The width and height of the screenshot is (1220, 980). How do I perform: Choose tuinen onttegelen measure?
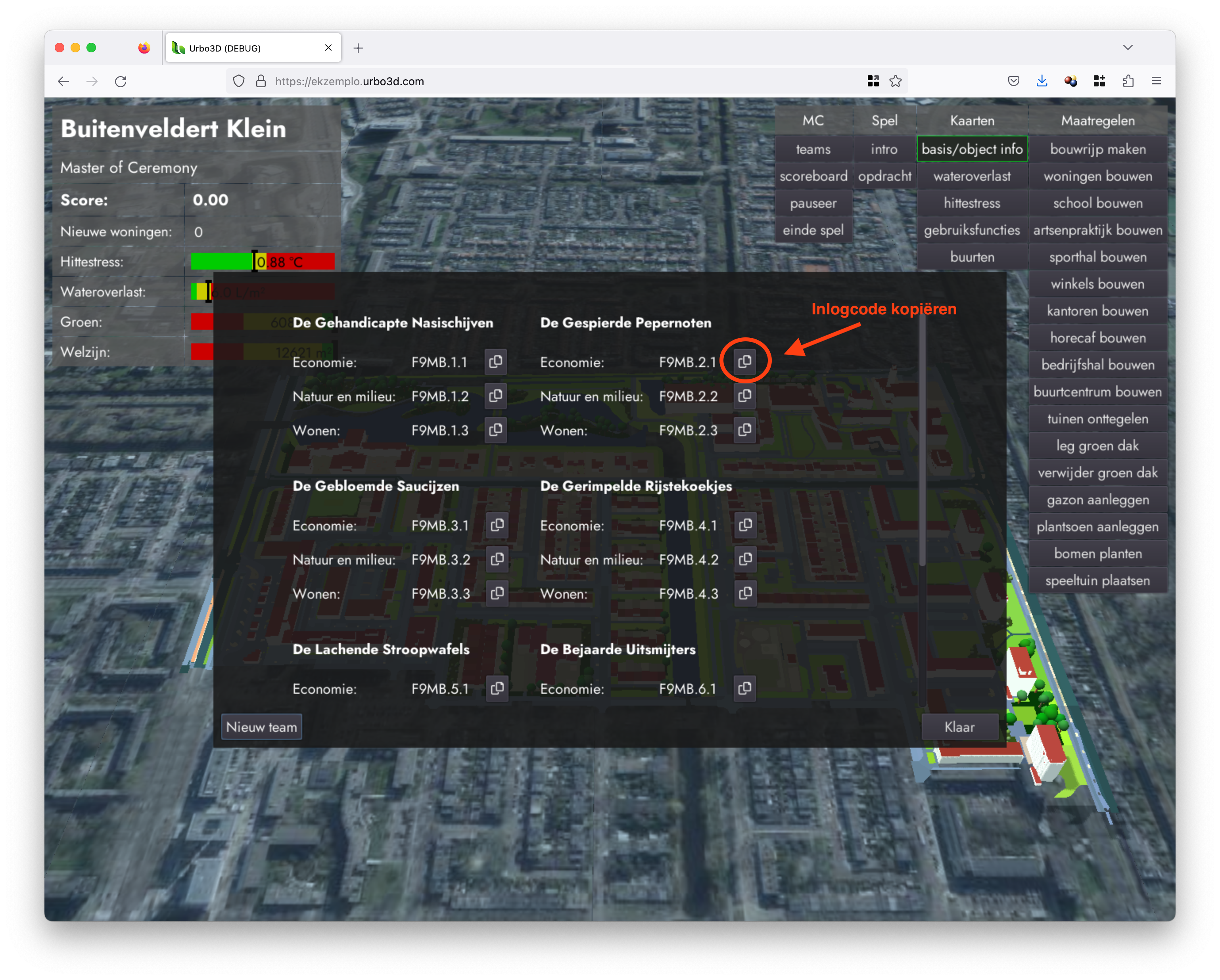coord(1098,419)
